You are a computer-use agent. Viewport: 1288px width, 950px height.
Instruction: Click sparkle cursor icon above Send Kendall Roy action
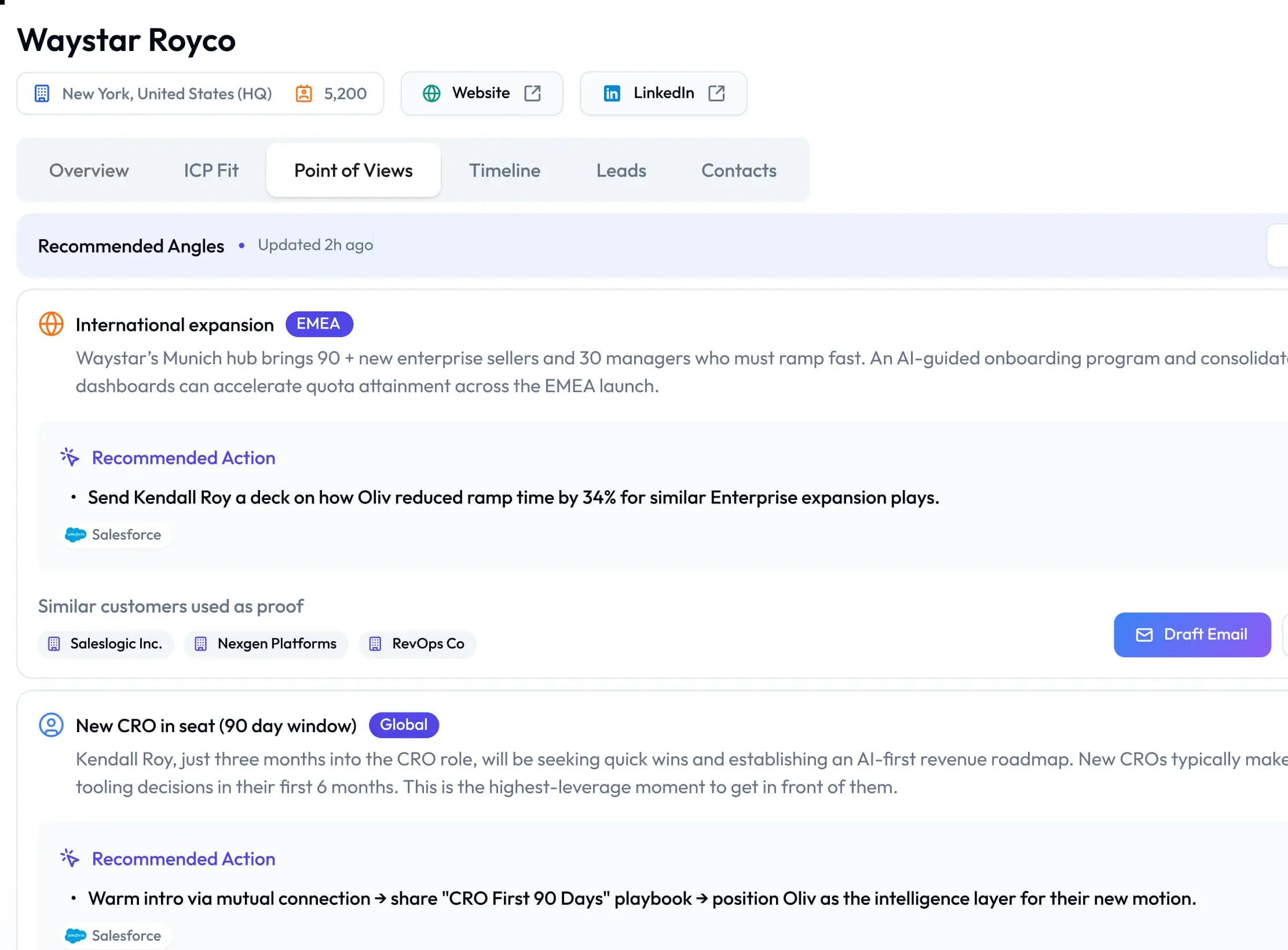(x=69, y=456)
